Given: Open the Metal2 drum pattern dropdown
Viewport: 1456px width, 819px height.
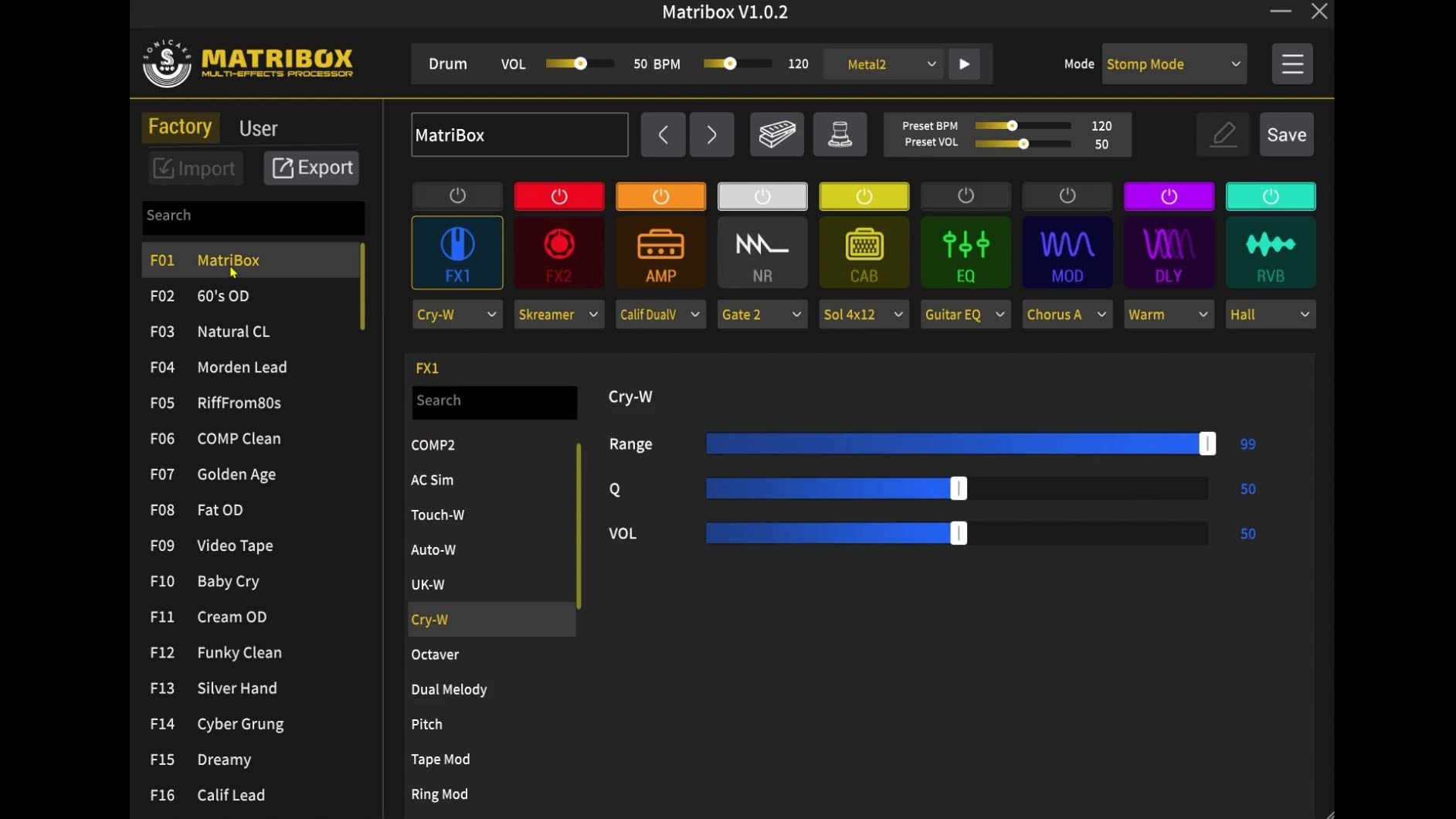Looking at the screenshot, I should [884, 64].
